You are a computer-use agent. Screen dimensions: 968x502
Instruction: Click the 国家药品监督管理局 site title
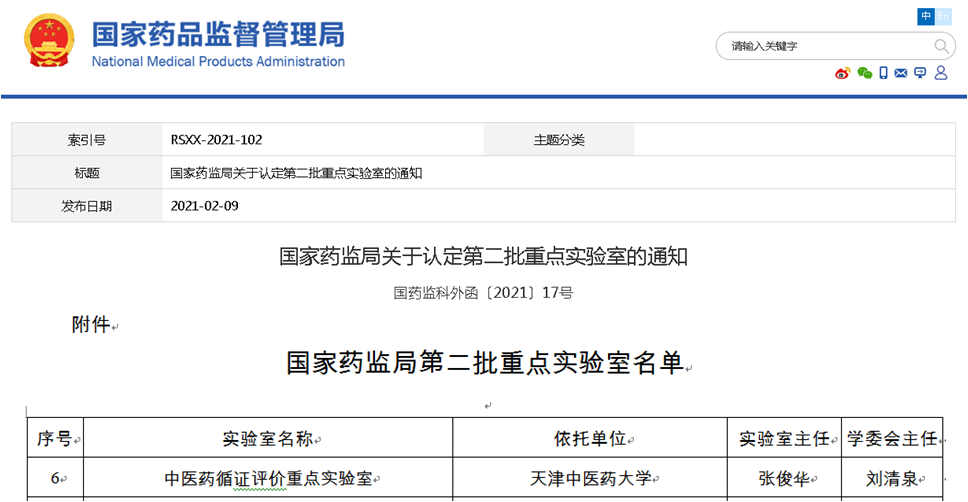pyautogui.click(x=218, y=34)
